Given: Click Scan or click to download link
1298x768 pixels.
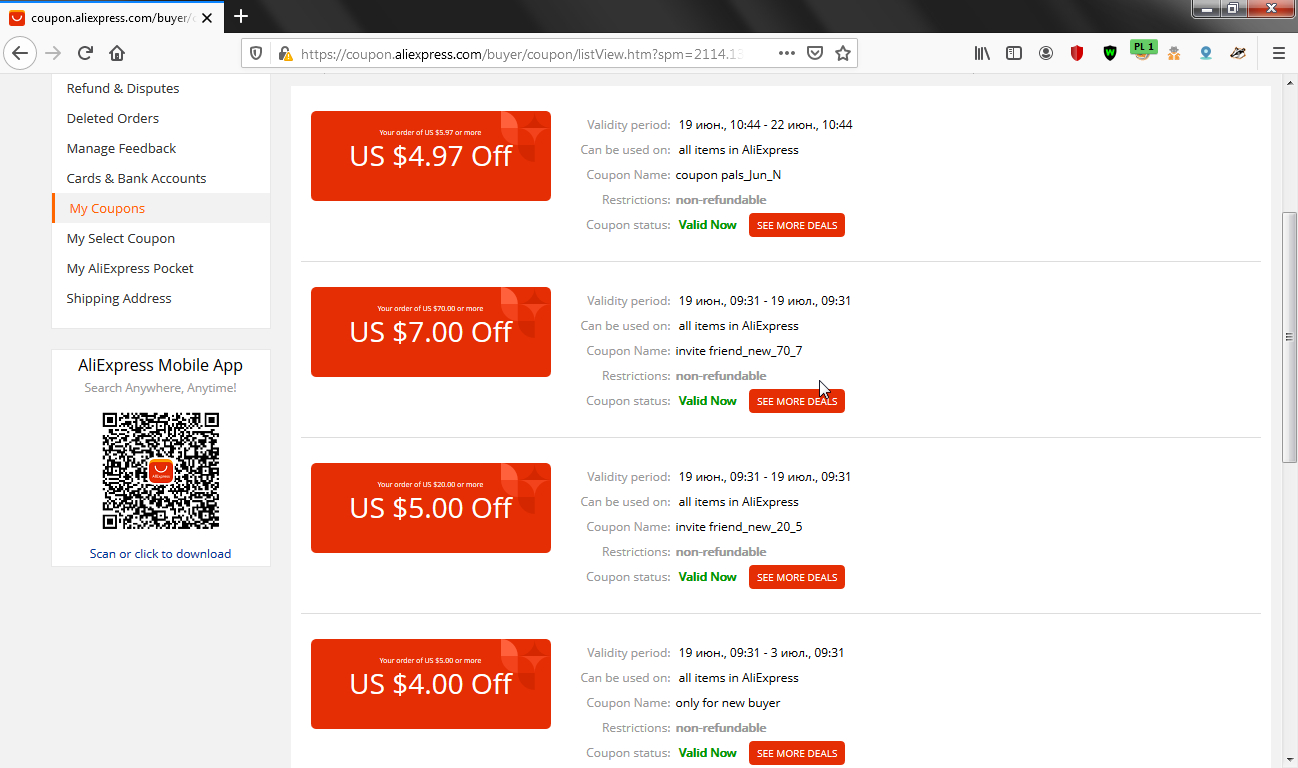Looking at the screenshot, I should [160, 554].
